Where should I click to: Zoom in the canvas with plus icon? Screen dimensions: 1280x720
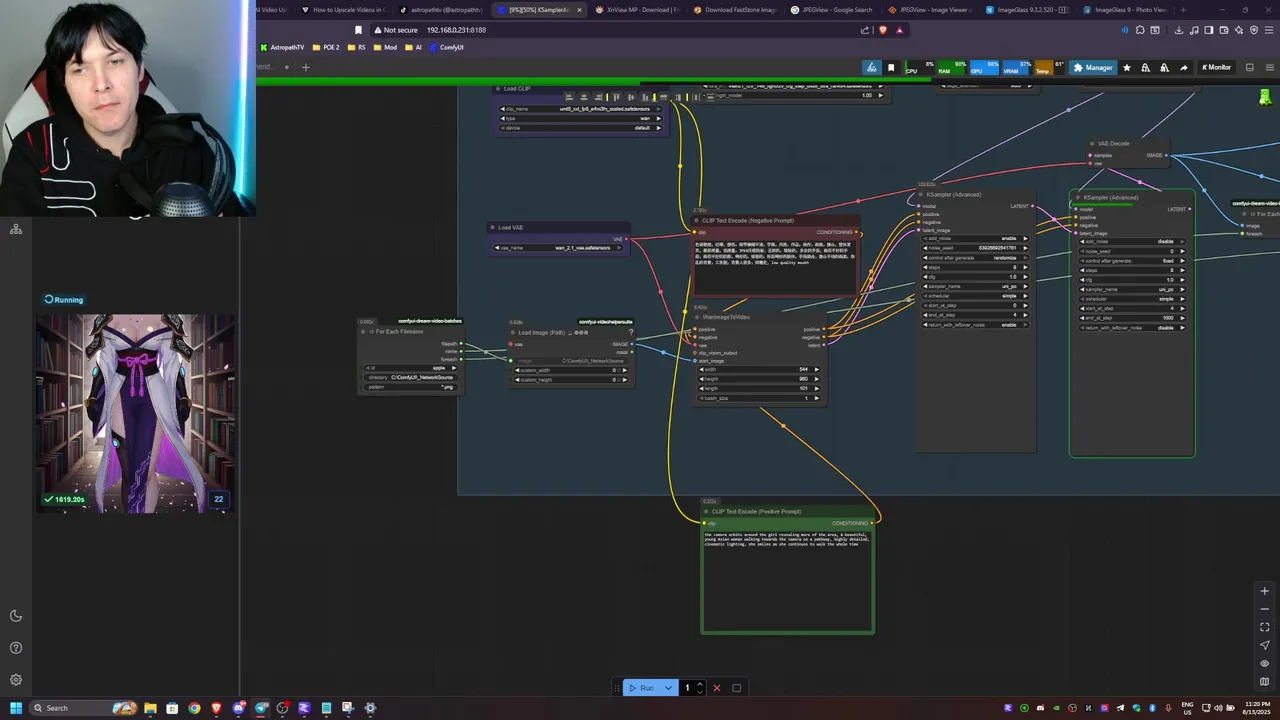(x=1264, y=591)
